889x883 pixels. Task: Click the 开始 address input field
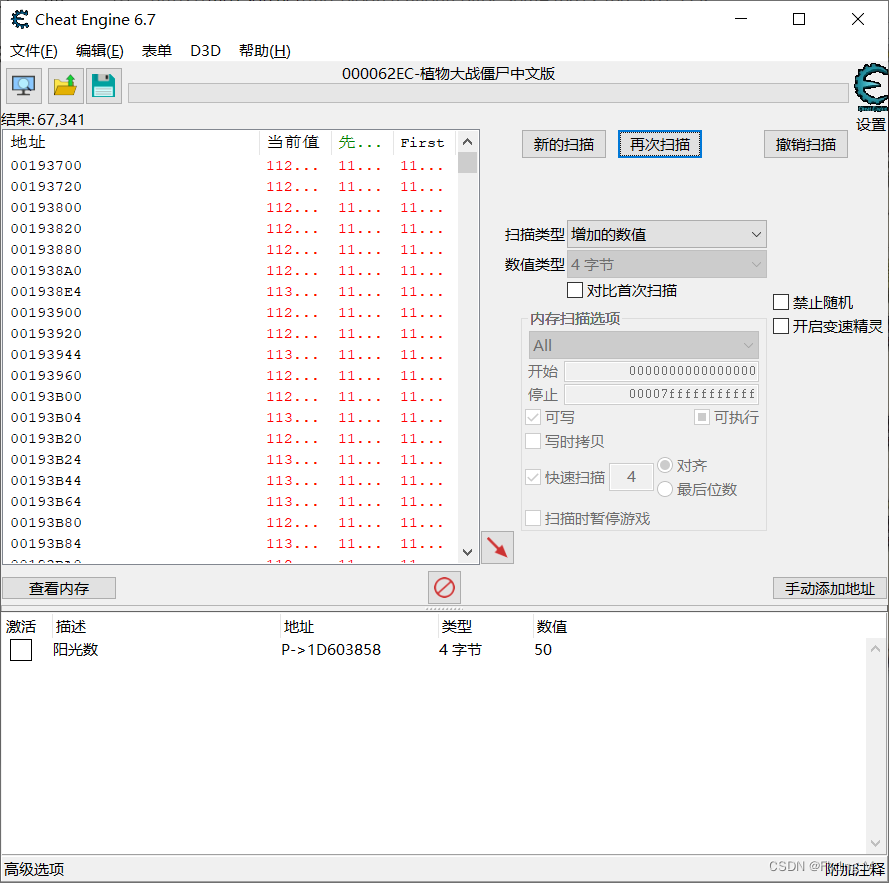pyautogui.click(x=662, y=370)
